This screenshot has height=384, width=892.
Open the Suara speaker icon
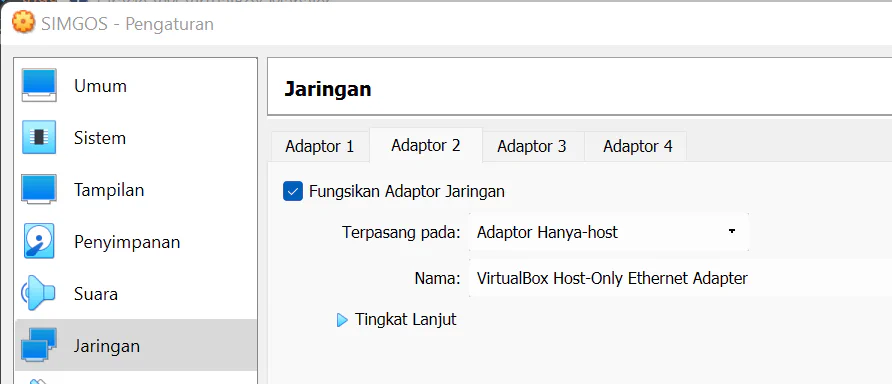(x=38, y=294)
